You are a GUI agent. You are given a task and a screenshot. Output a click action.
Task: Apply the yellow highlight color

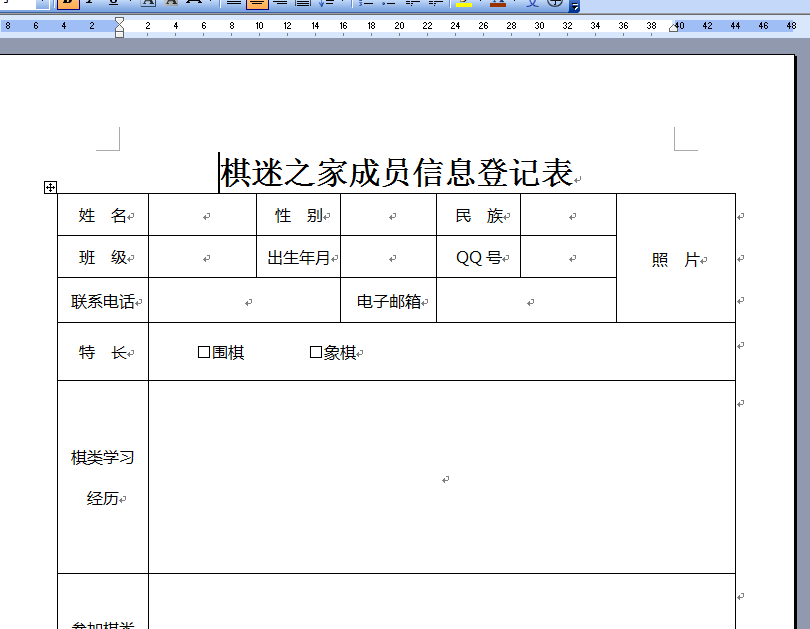point(464,4)
